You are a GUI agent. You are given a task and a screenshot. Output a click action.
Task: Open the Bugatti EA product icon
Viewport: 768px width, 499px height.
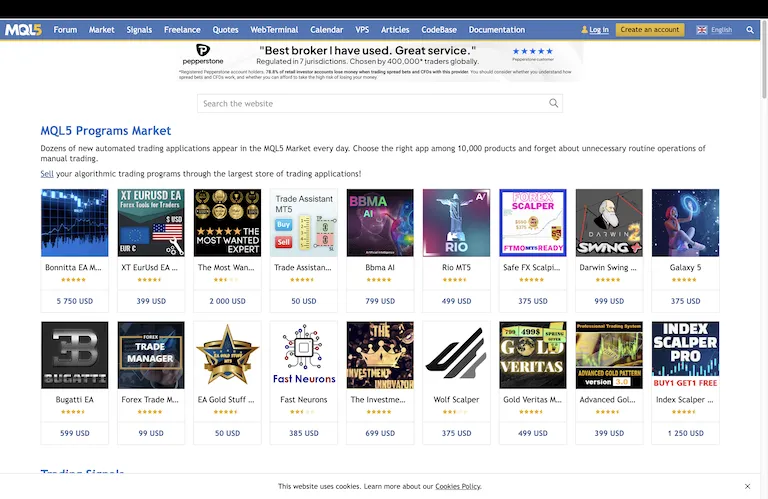pos(75,355)
